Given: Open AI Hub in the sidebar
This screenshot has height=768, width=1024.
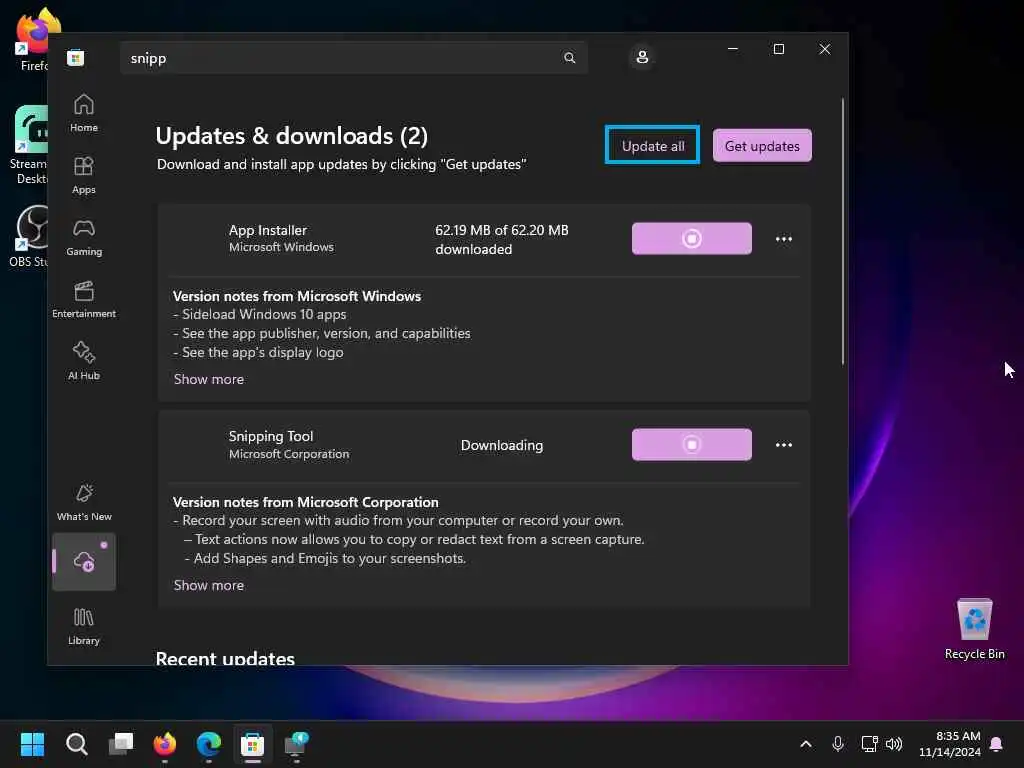Looking at the screenshot, I should tap(84, 361).
